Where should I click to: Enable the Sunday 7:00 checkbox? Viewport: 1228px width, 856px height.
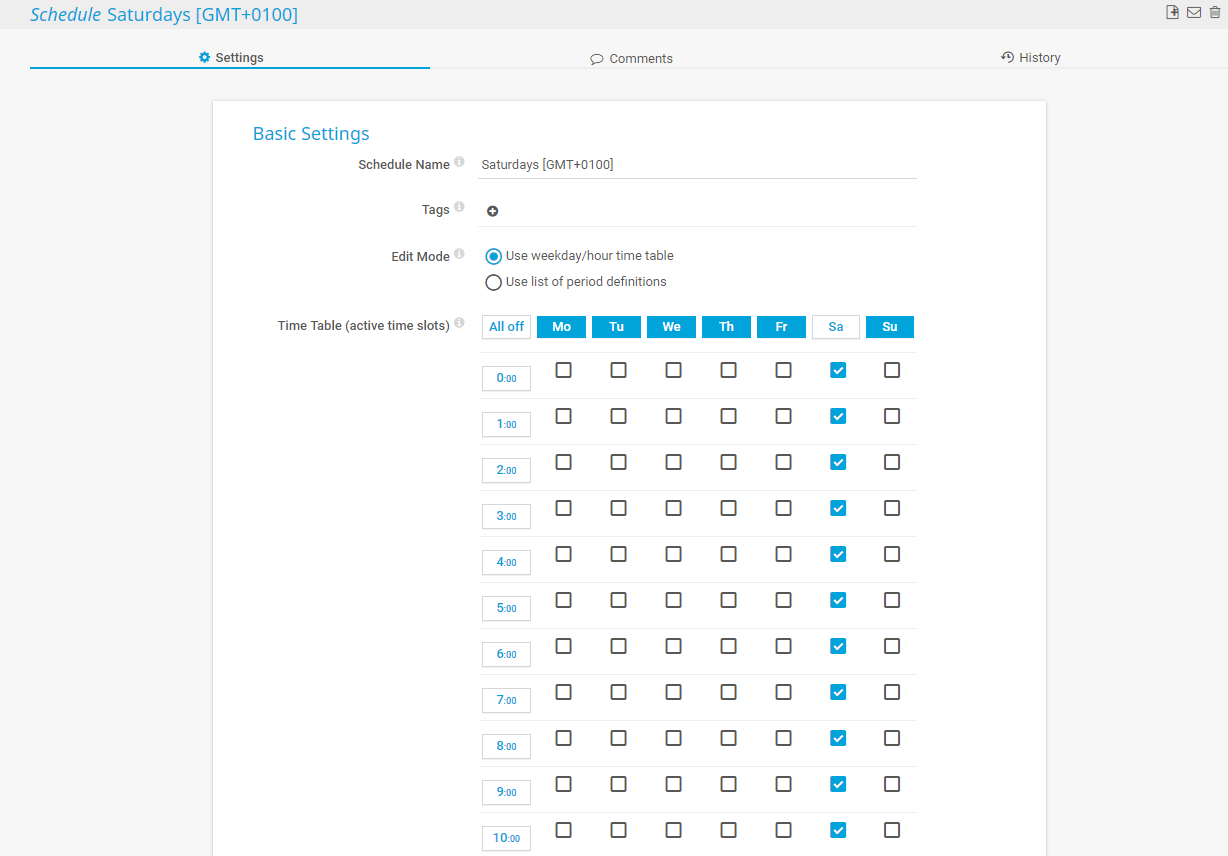(892, 692)
